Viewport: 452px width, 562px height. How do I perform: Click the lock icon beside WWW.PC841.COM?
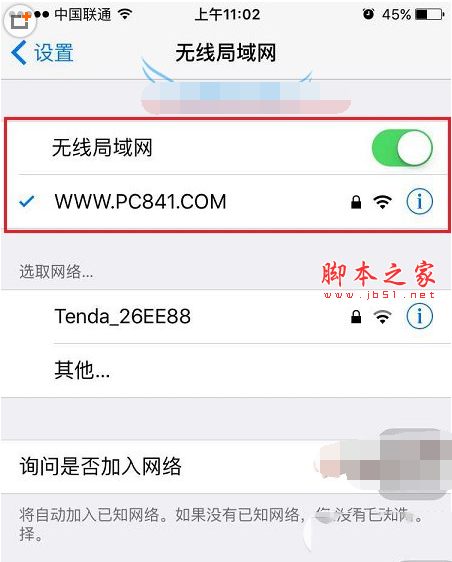point(356,202)
